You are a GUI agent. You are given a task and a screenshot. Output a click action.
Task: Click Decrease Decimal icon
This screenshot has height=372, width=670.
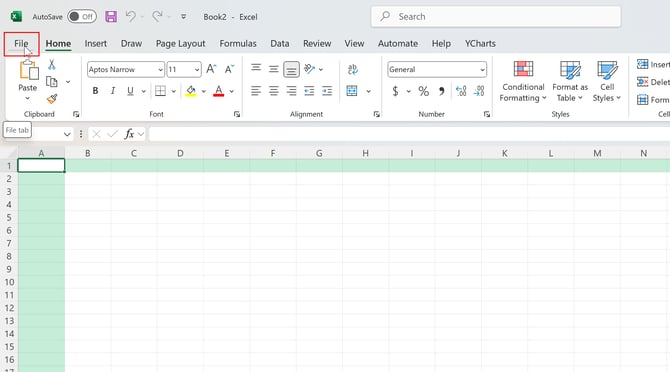tap(479, 91)
